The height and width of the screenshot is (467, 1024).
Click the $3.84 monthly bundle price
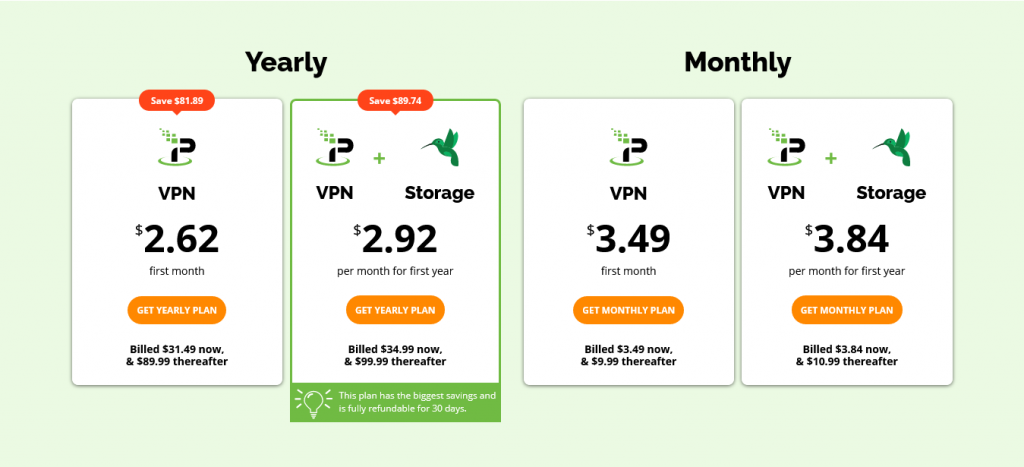click(846, 239)
